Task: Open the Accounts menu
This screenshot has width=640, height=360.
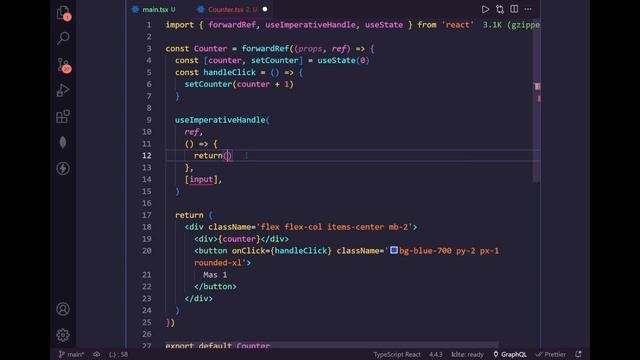Action: click(63, 309)
